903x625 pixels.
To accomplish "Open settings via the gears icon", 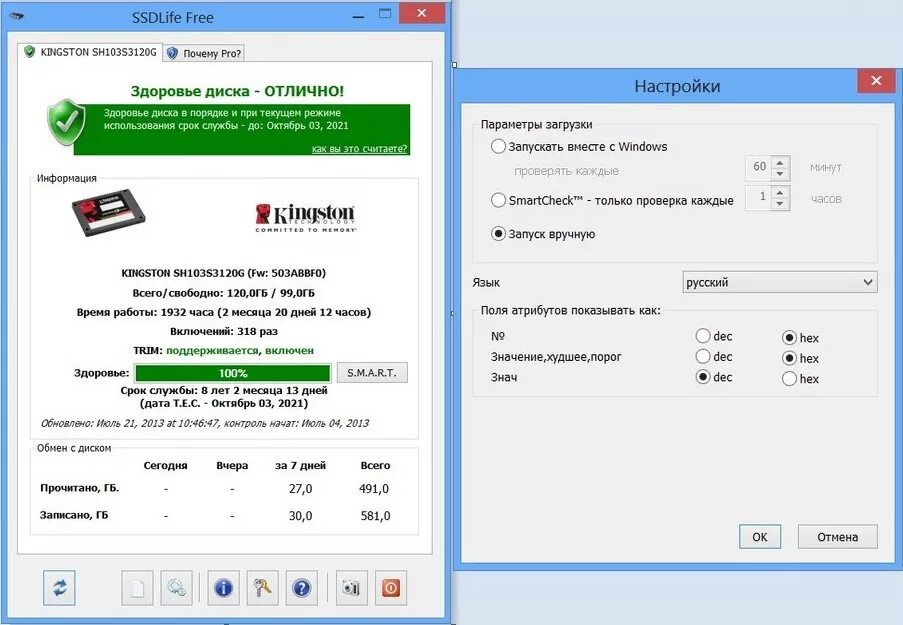I will 176,588.
